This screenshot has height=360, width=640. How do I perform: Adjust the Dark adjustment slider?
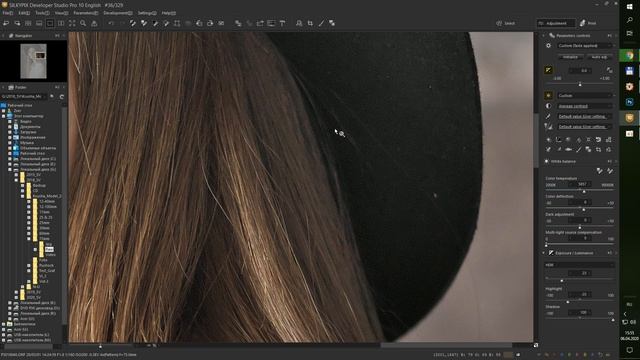pos(580,227)
